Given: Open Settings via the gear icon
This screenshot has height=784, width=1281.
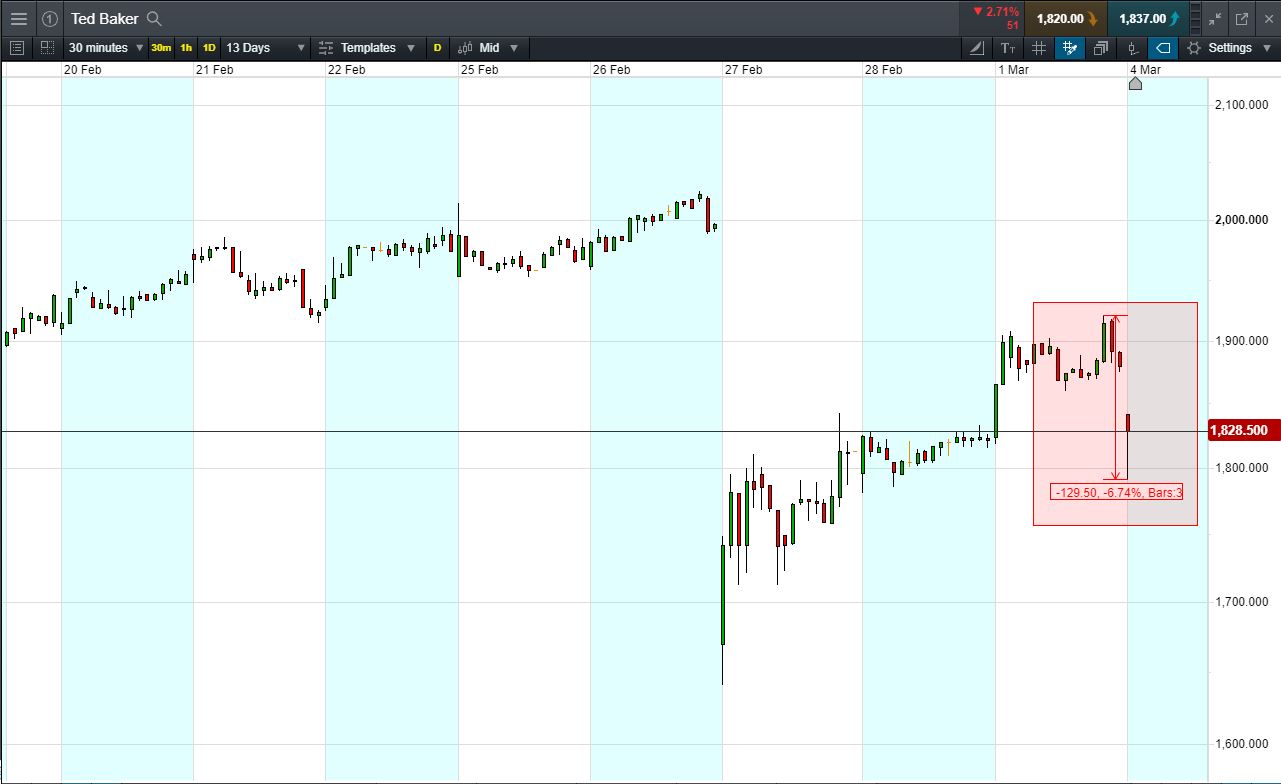Looking at the screenshot, I should point(1193,47).
